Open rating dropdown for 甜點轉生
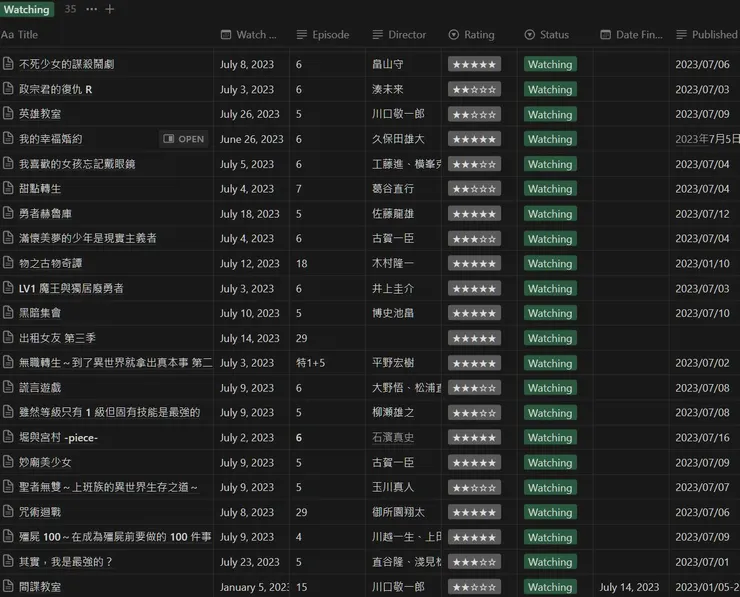 [x=474, y=189]
